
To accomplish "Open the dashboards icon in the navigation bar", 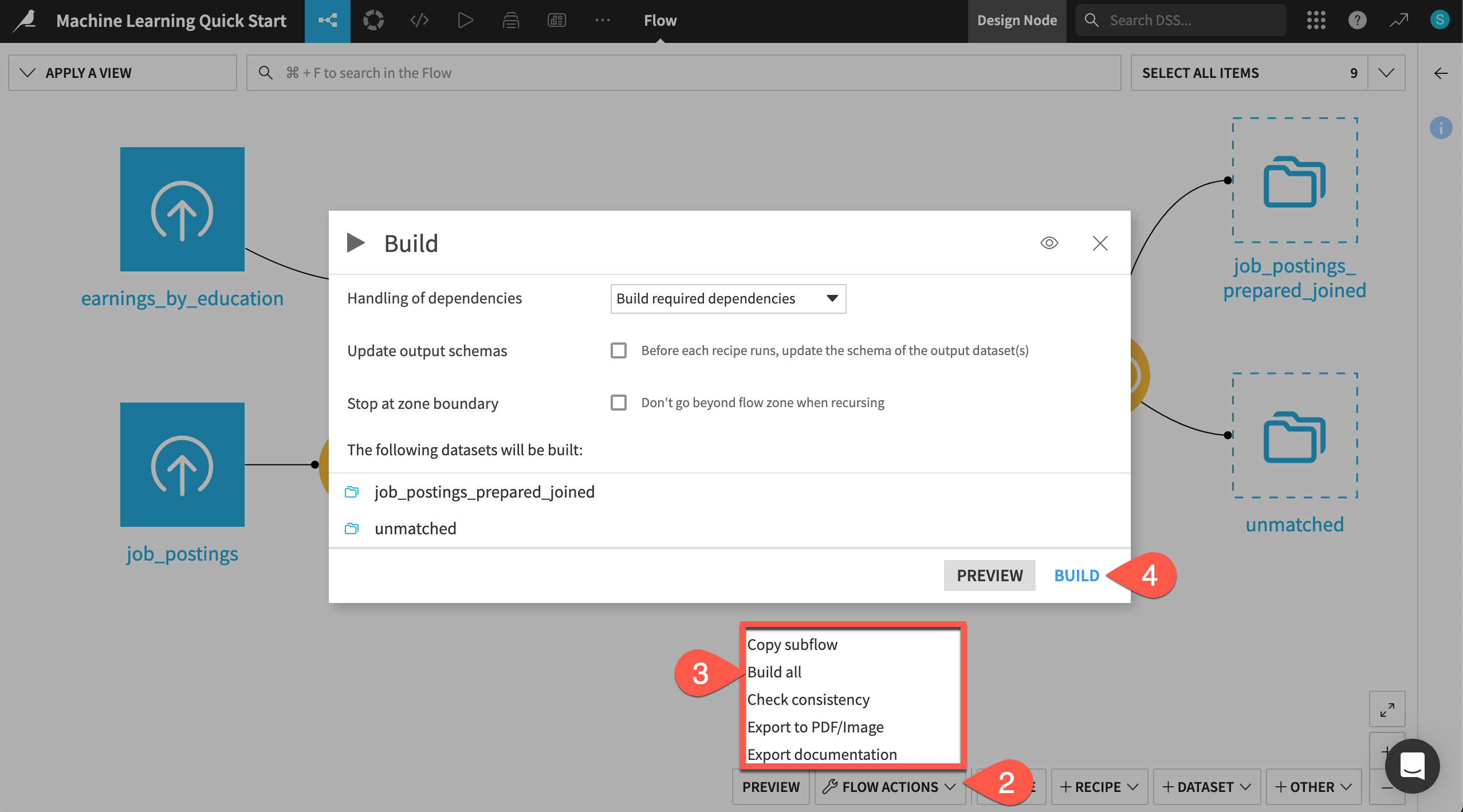I will coord(556,21).
